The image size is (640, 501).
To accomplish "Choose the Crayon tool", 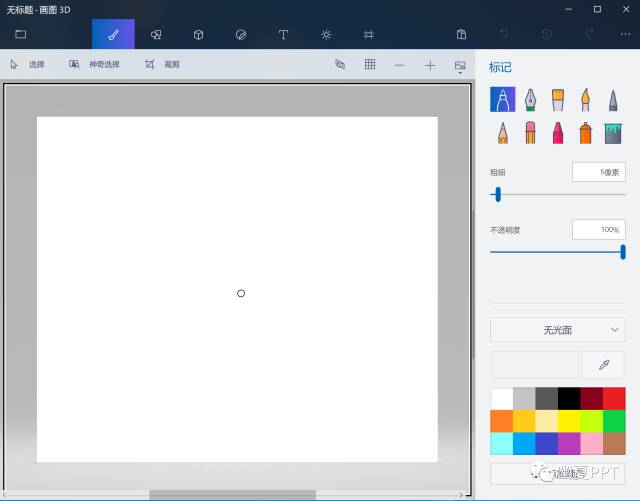I will pyautogui.click(x=558, y=133).
